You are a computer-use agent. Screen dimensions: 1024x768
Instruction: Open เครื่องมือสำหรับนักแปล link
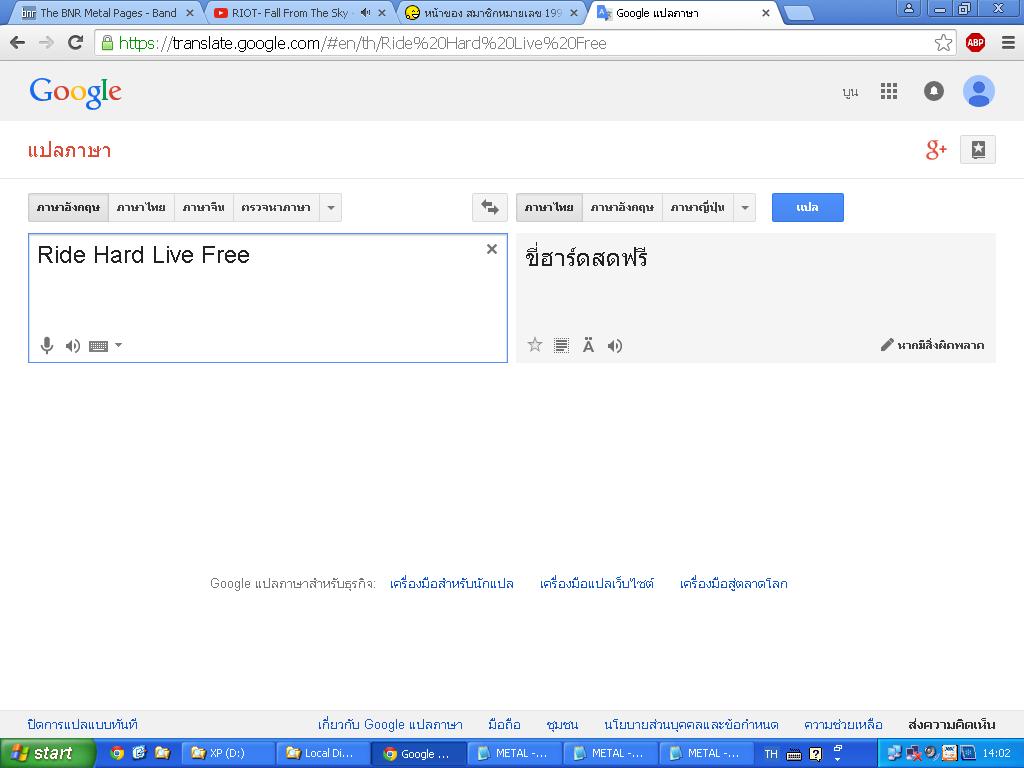(x=452, y=583)
